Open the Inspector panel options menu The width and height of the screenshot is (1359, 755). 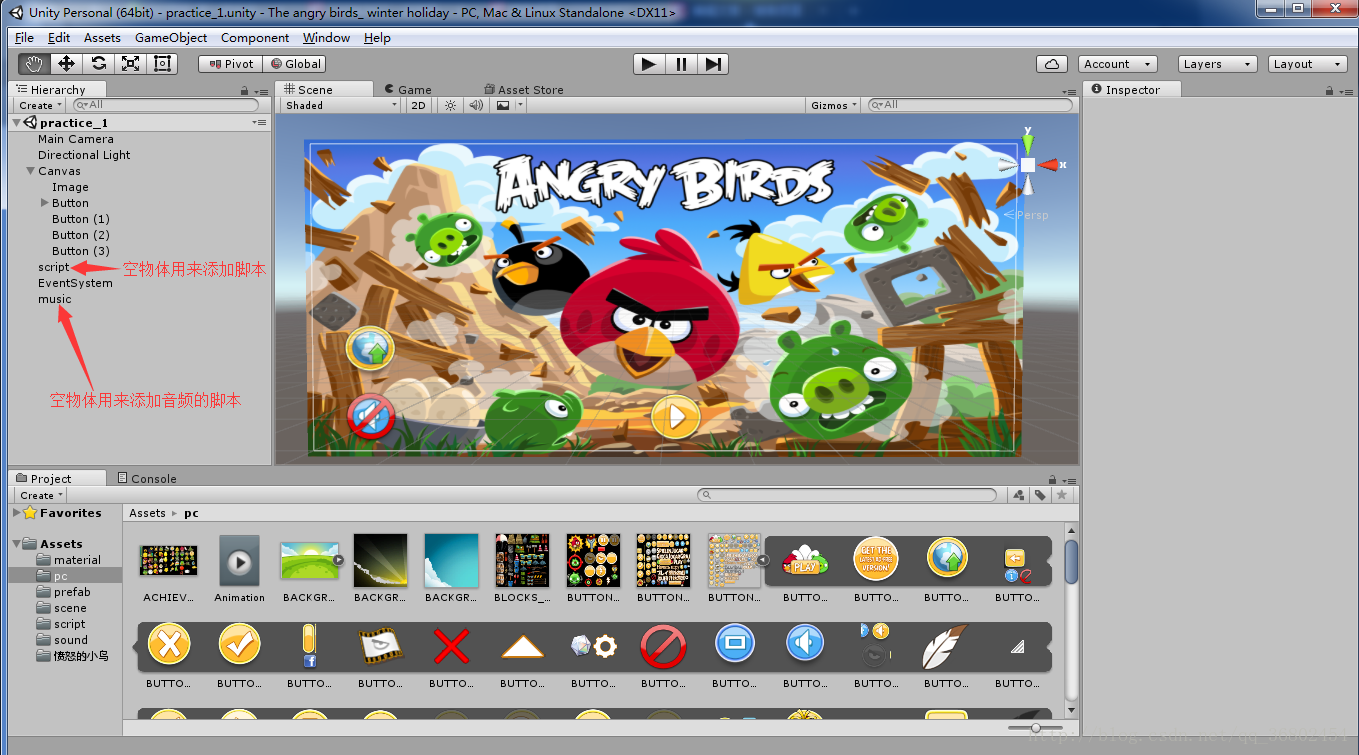[x=1344, y=90]
